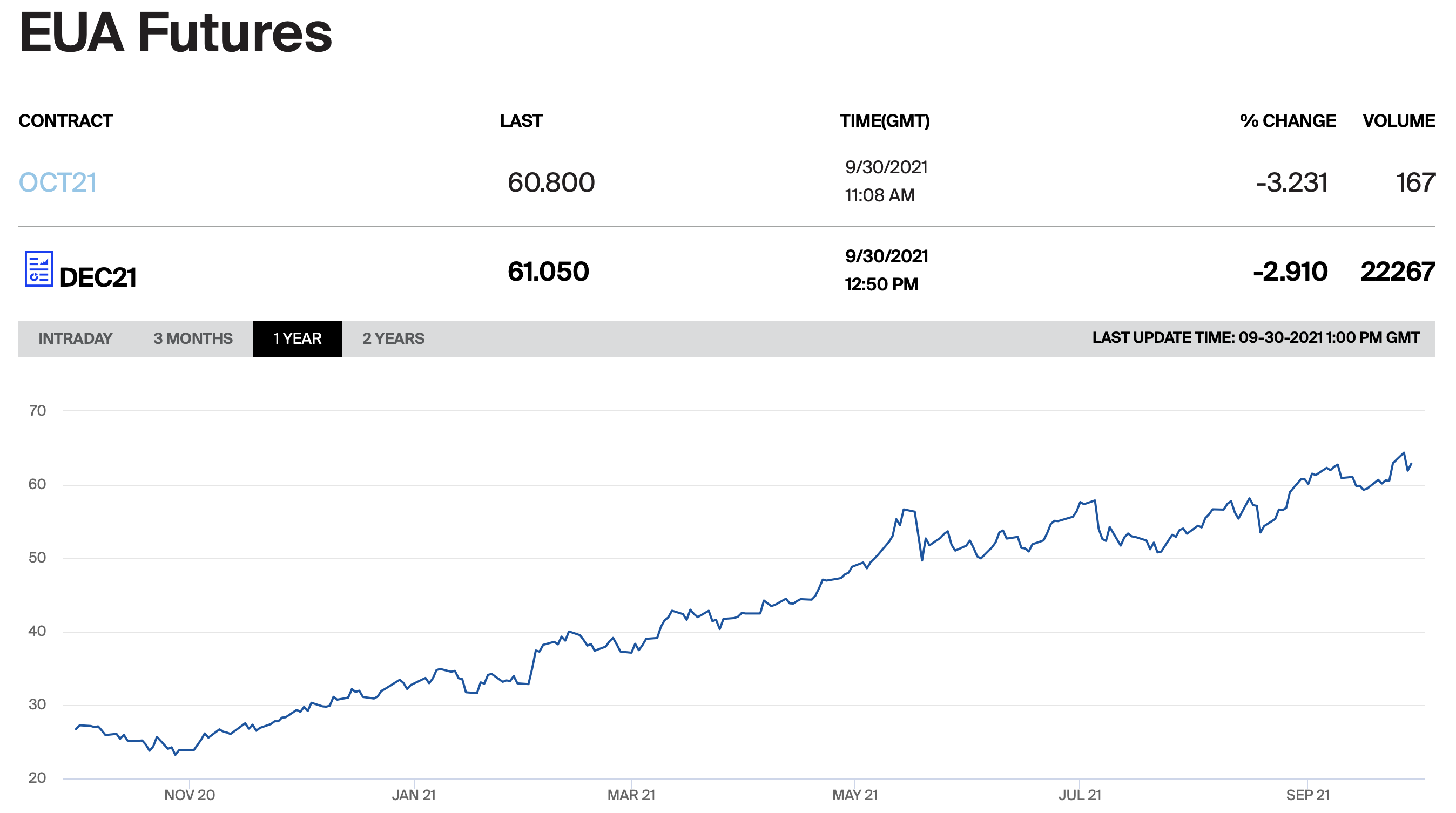Click the JUL 21 axis label

pyautogui.click(x=1080, y=795)
